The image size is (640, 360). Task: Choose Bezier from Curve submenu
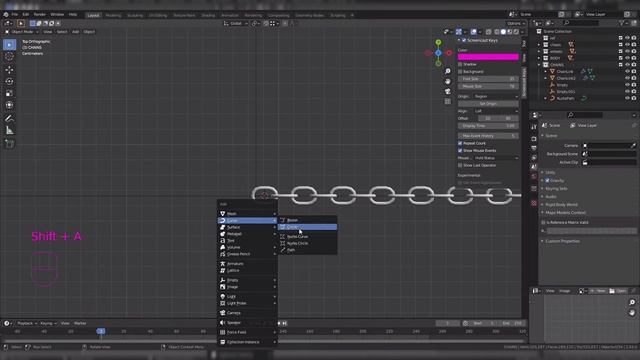[307, 220]
